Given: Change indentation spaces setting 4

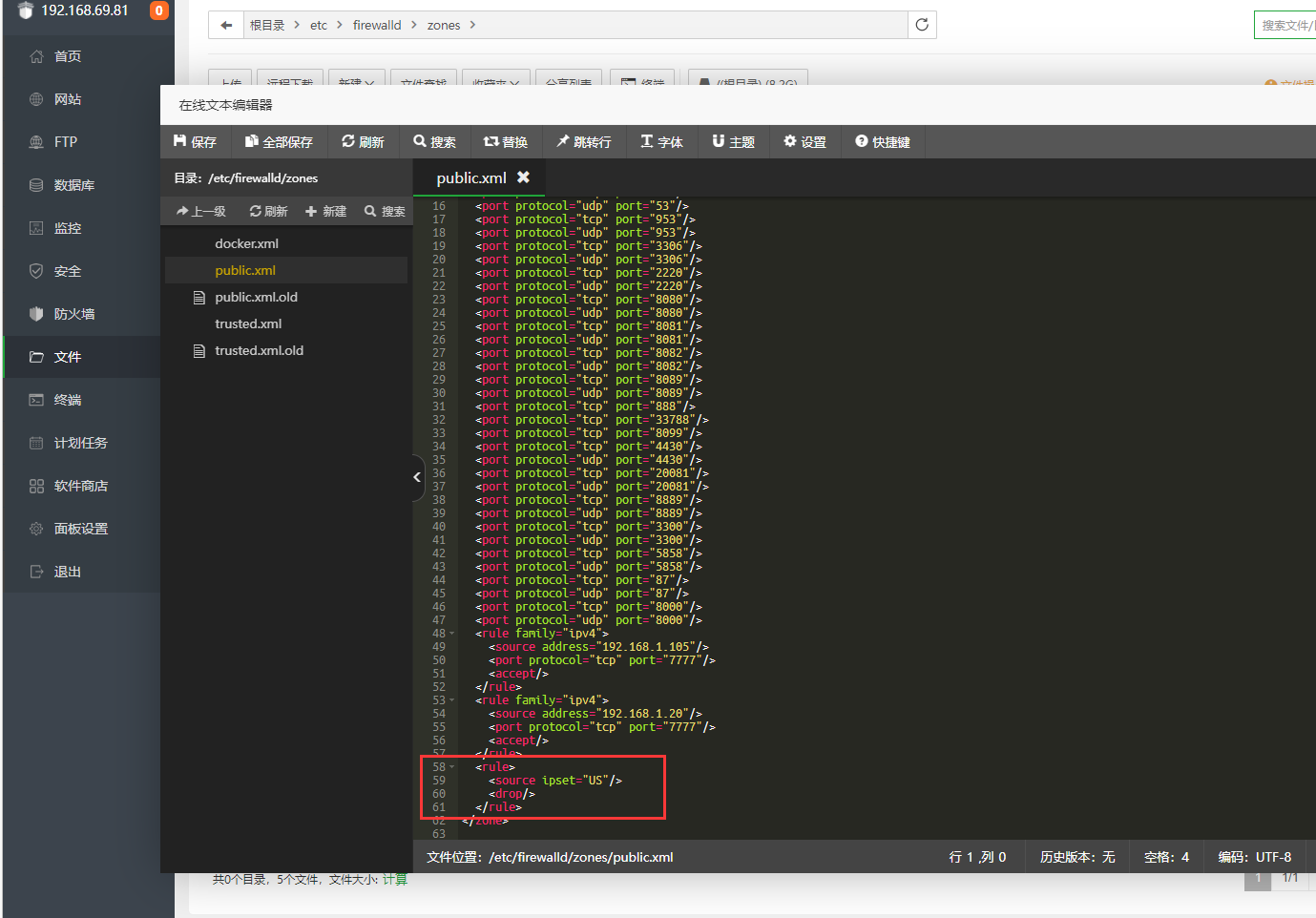Looking at the screenshot, I should pyautogui.click(x=1166, y=857).
